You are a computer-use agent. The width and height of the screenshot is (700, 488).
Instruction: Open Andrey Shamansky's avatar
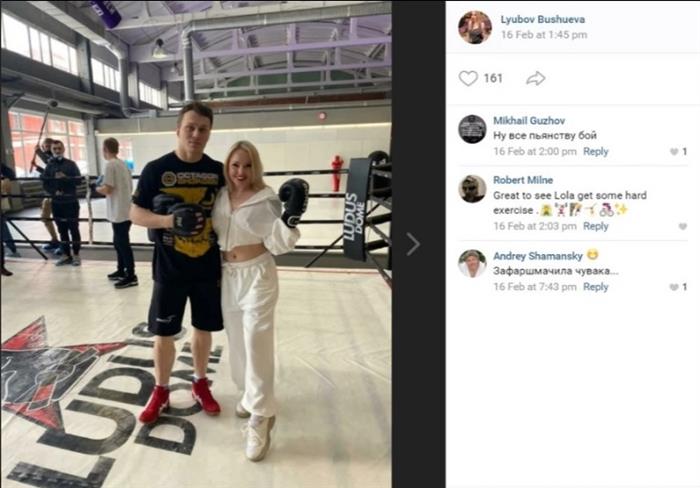tap(472, 264)
